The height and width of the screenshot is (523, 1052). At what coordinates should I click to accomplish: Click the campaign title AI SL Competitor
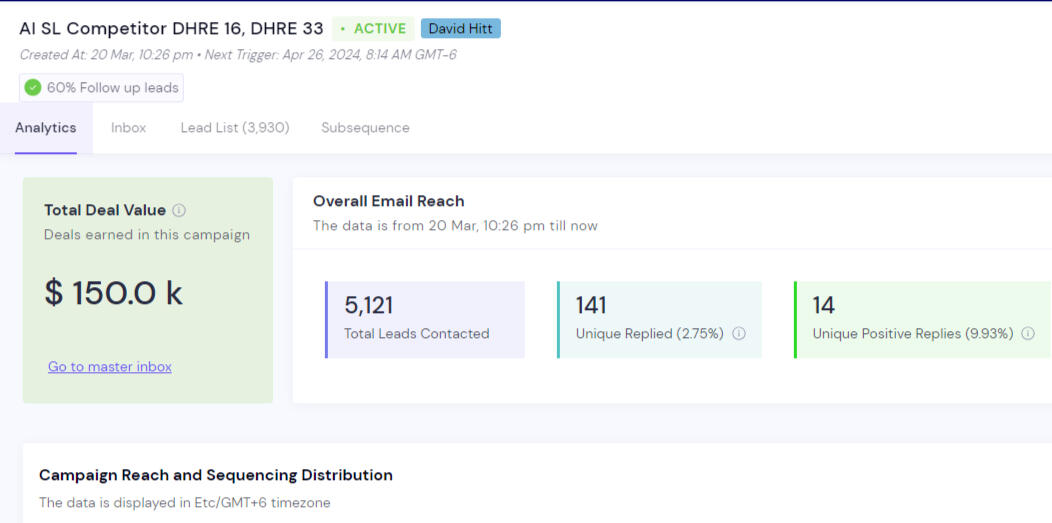[x=171, y=29]
